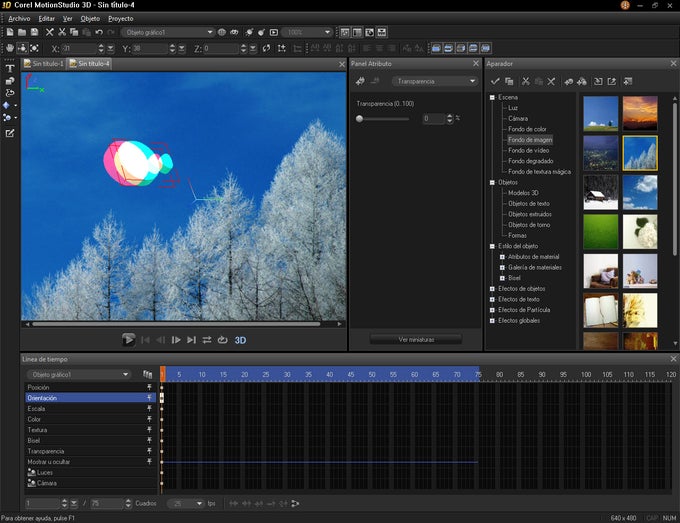This screenshot has width=680, height=523.
Task: Click the Transparencia slider handle
Action: point(360,119)
